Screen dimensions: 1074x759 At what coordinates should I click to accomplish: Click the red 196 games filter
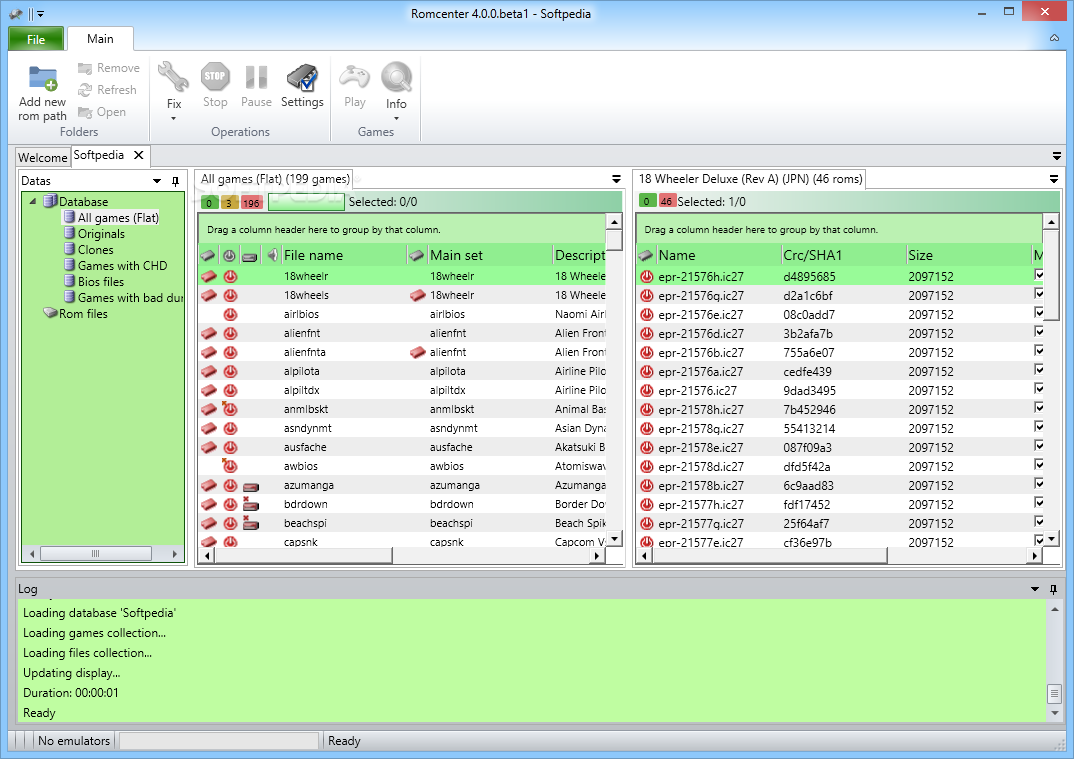(x=251, y=203)
